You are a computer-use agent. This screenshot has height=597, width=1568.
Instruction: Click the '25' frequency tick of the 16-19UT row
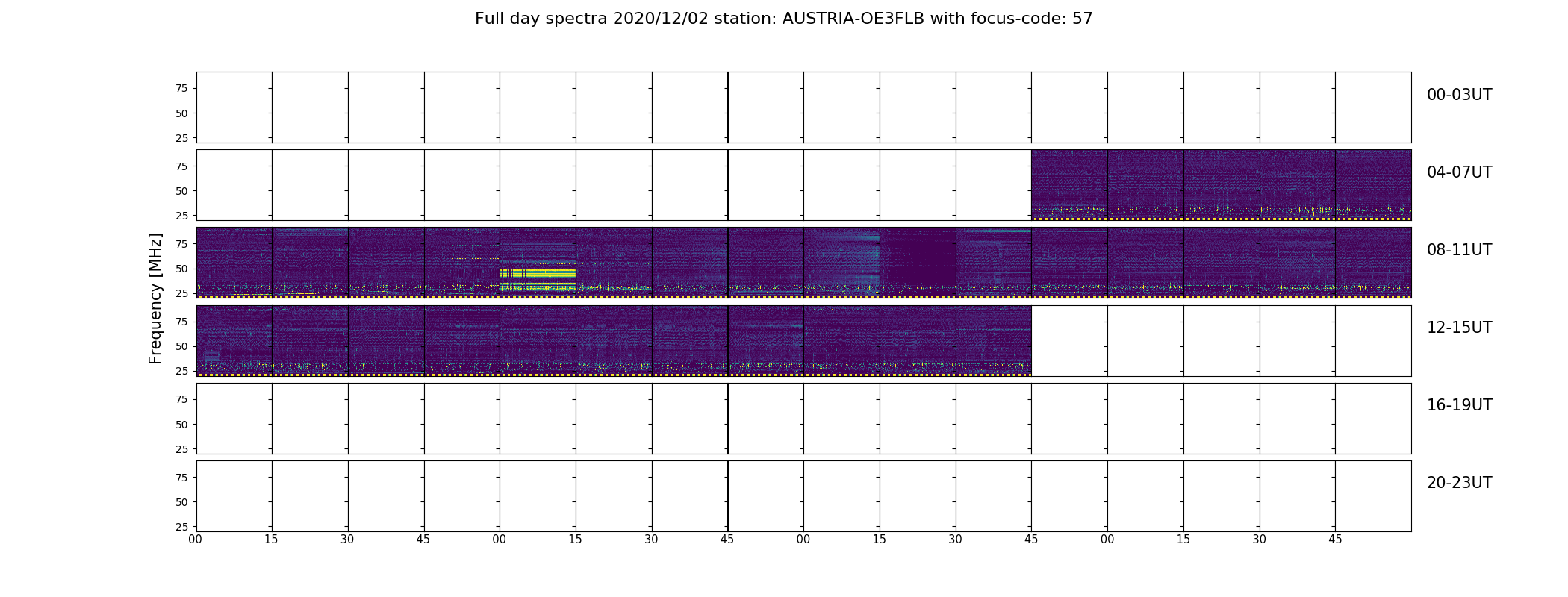point(181,449)
